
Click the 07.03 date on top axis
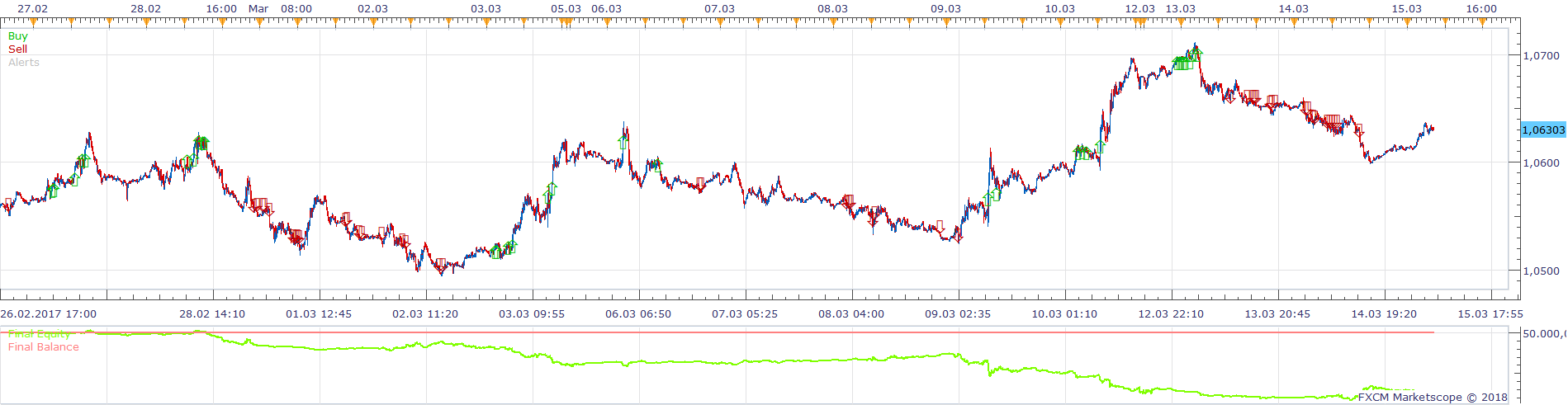coord(719,9)
